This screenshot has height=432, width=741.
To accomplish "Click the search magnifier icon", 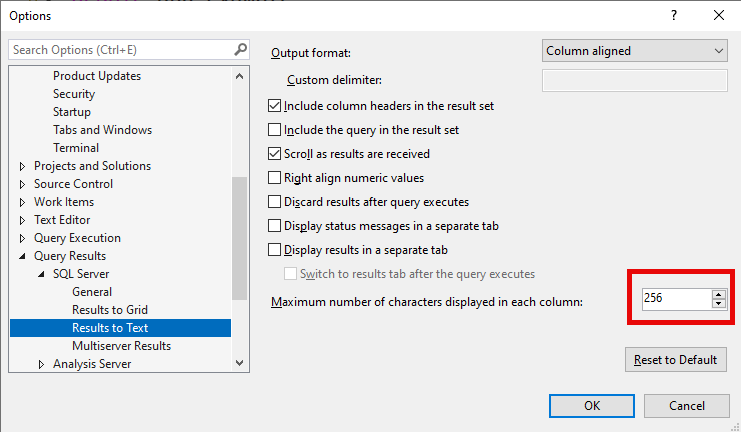I will click(x=240, y=49).
